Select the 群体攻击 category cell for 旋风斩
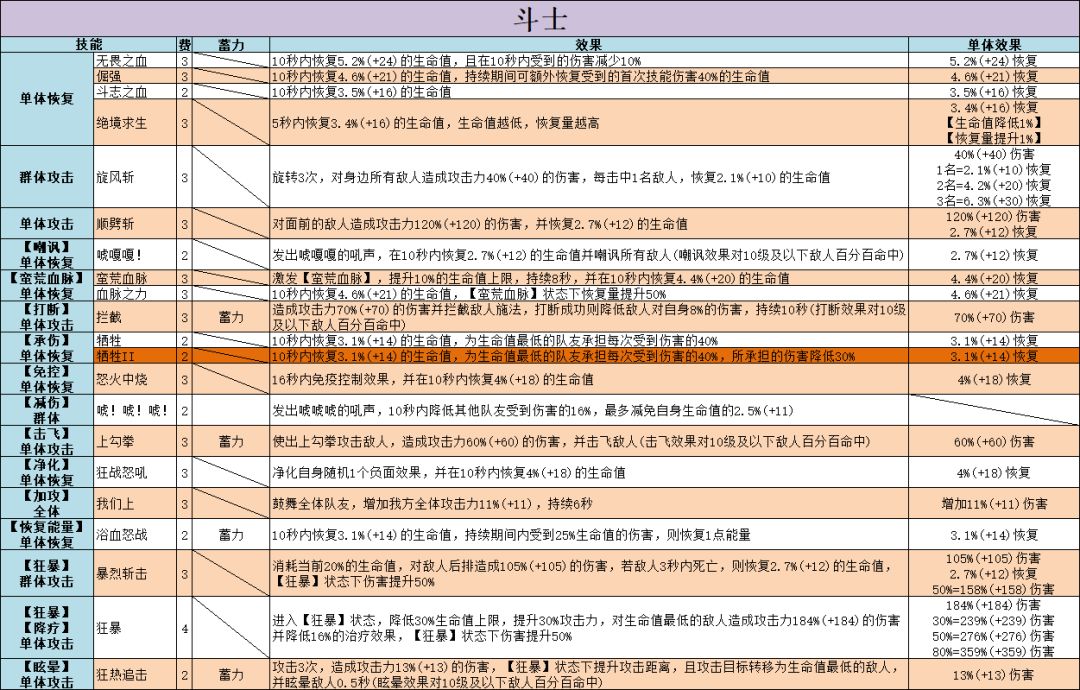1080x690 pixels. tap(47, 177)
